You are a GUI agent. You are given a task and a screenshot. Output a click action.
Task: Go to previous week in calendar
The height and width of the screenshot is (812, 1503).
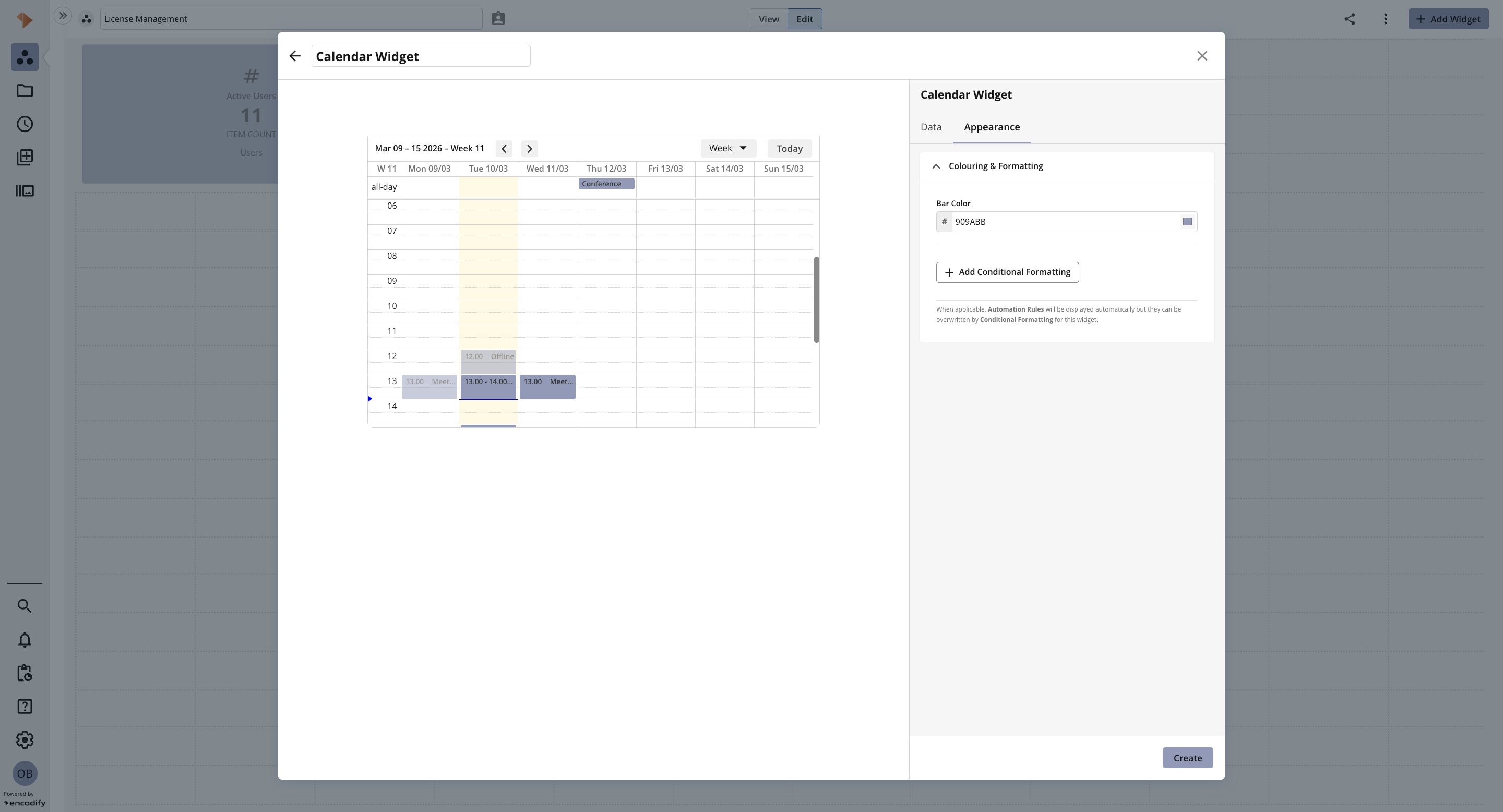(504, 149)
